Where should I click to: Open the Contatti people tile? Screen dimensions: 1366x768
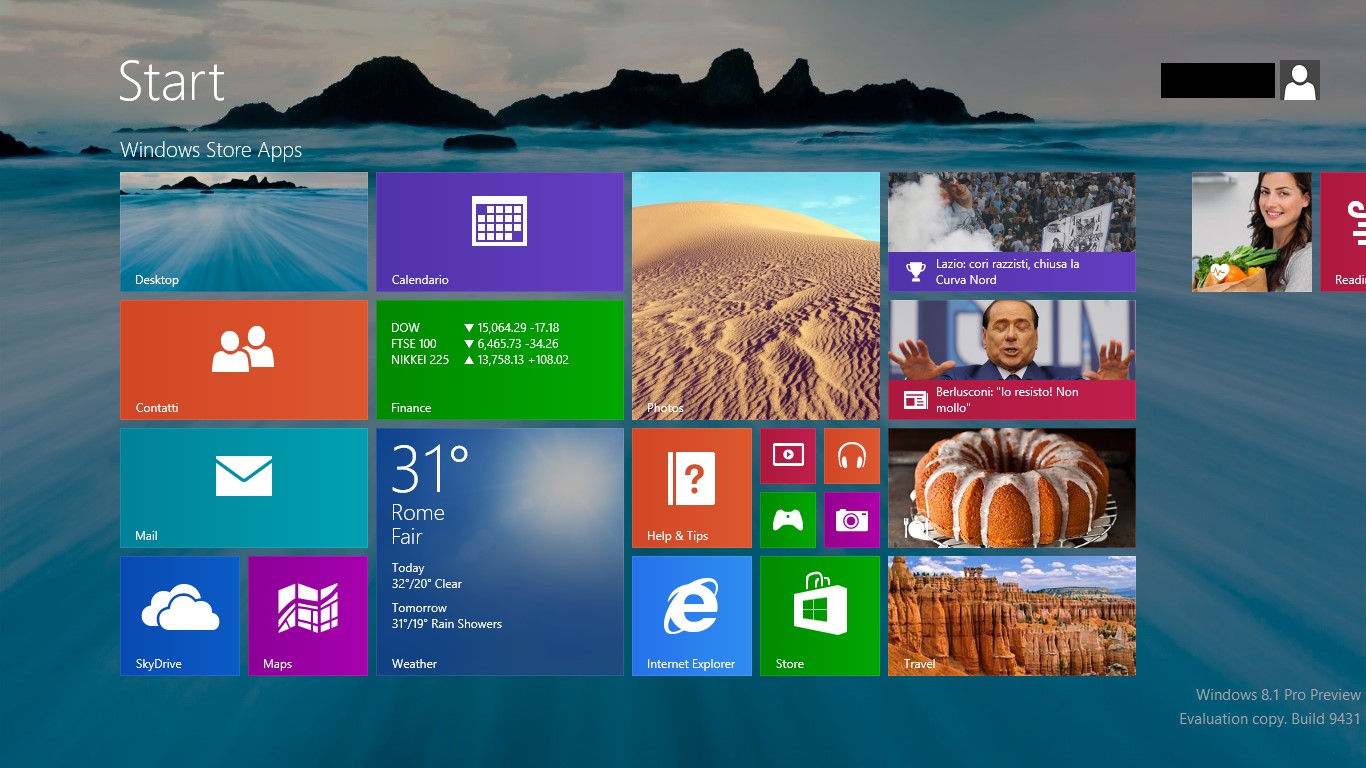244,360
